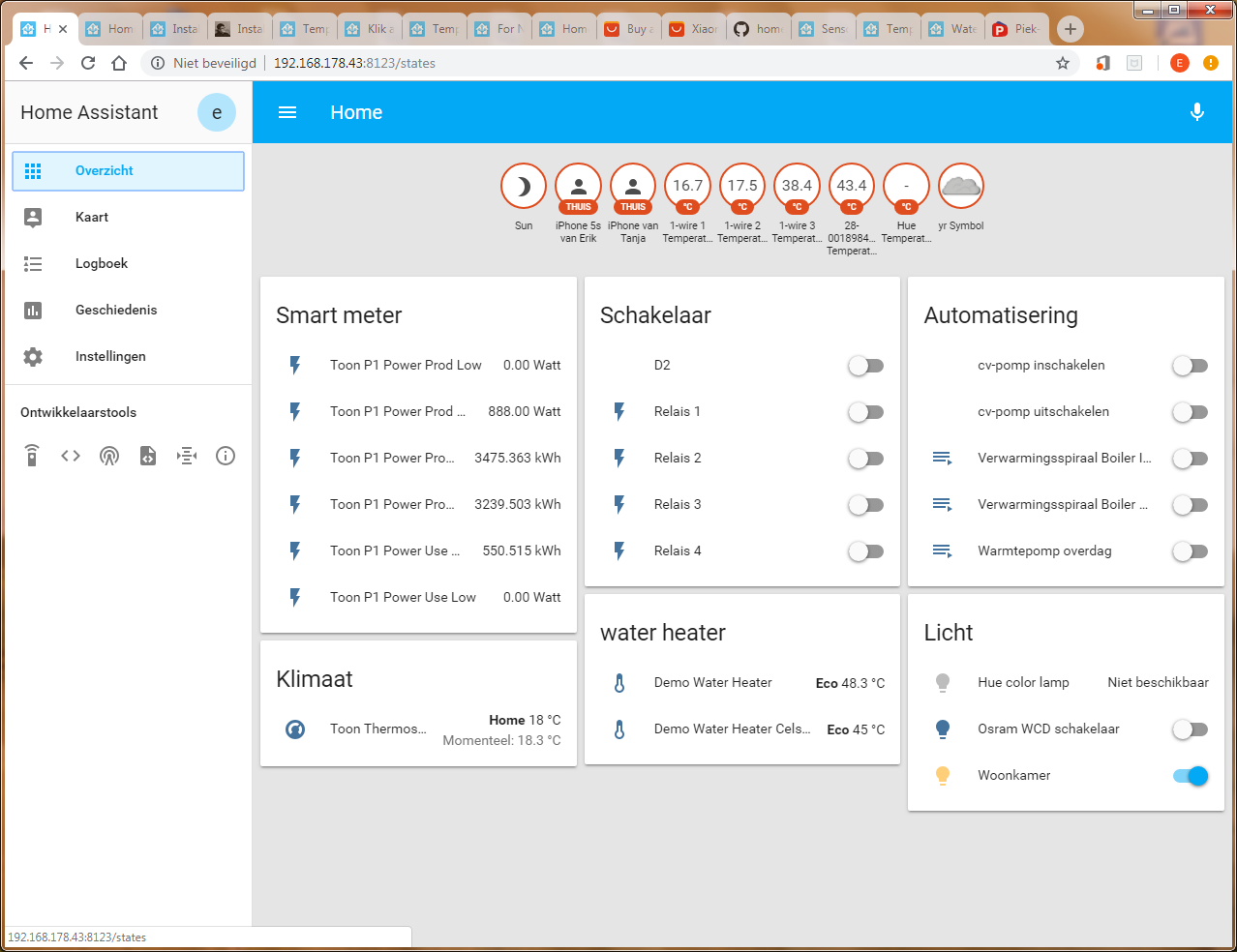Open Hue color lamp entity
The width and height of the screenshot is (1237, 952).
pos(1067,683)
